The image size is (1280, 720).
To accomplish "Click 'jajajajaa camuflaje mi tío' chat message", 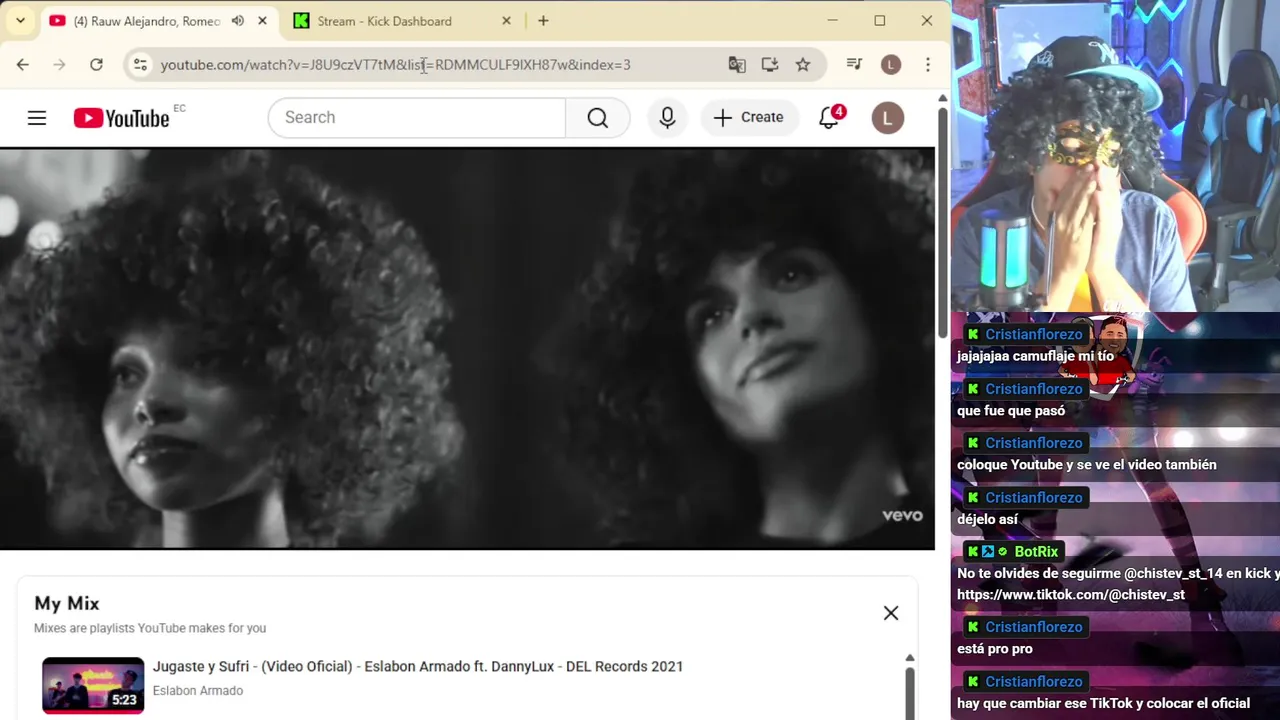I will click(1035, 357).
